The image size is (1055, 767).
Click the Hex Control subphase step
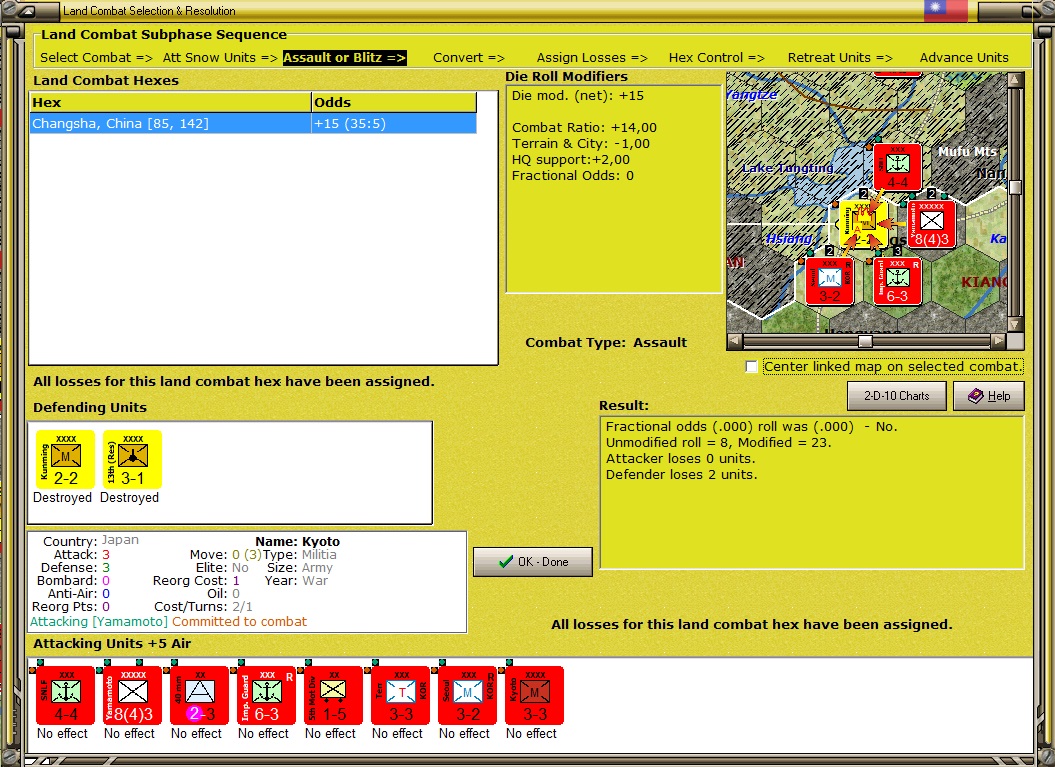(717, 58)
